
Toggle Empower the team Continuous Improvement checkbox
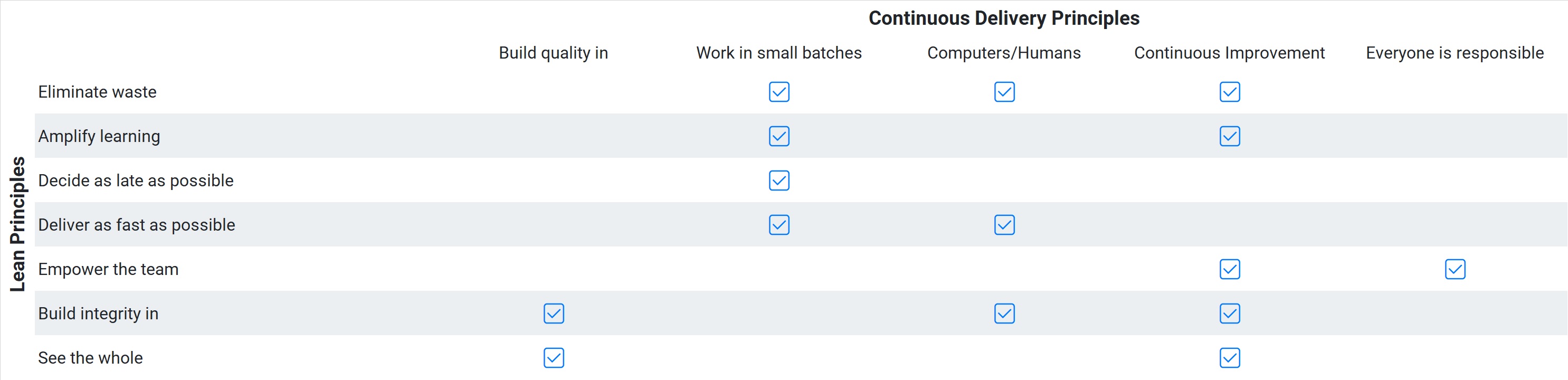pyautogui.click(x=1229, y=269)
